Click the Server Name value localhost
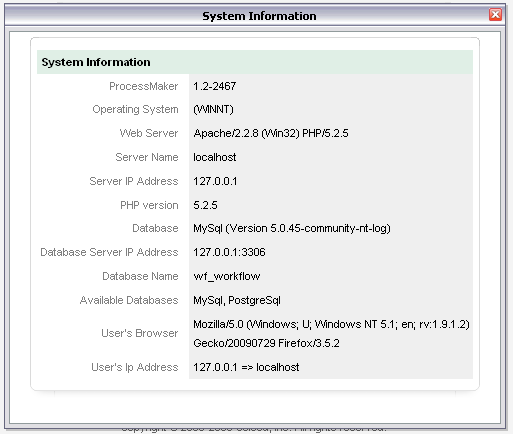The height and width of the screenshot is (434, 513). (x=215, y=157)
